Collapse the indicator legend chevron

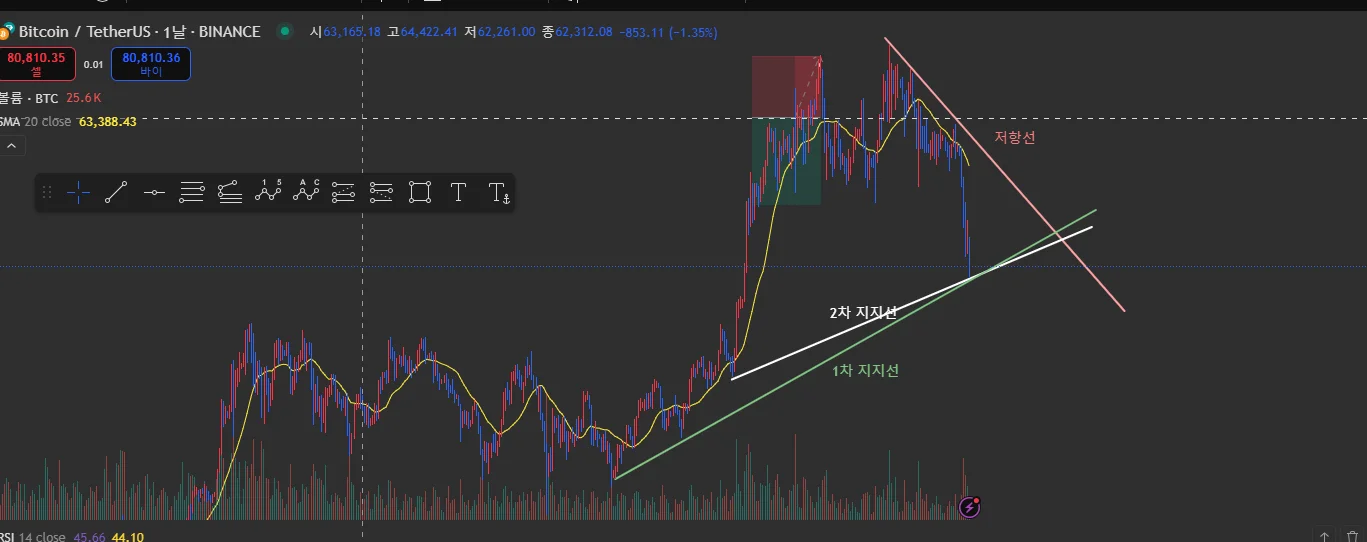pyautogui.click(x=11, y=146)
